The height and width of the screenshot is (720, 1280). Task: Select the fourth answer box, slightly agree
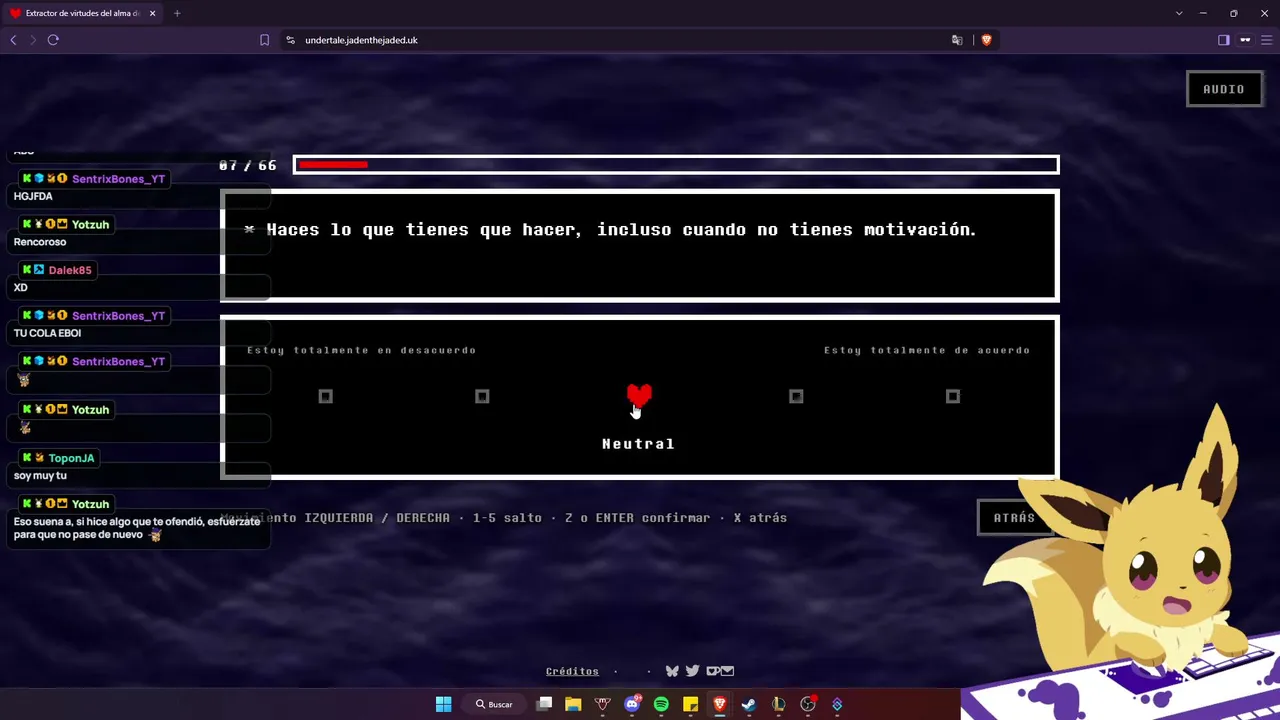click(x=796, y=397)
